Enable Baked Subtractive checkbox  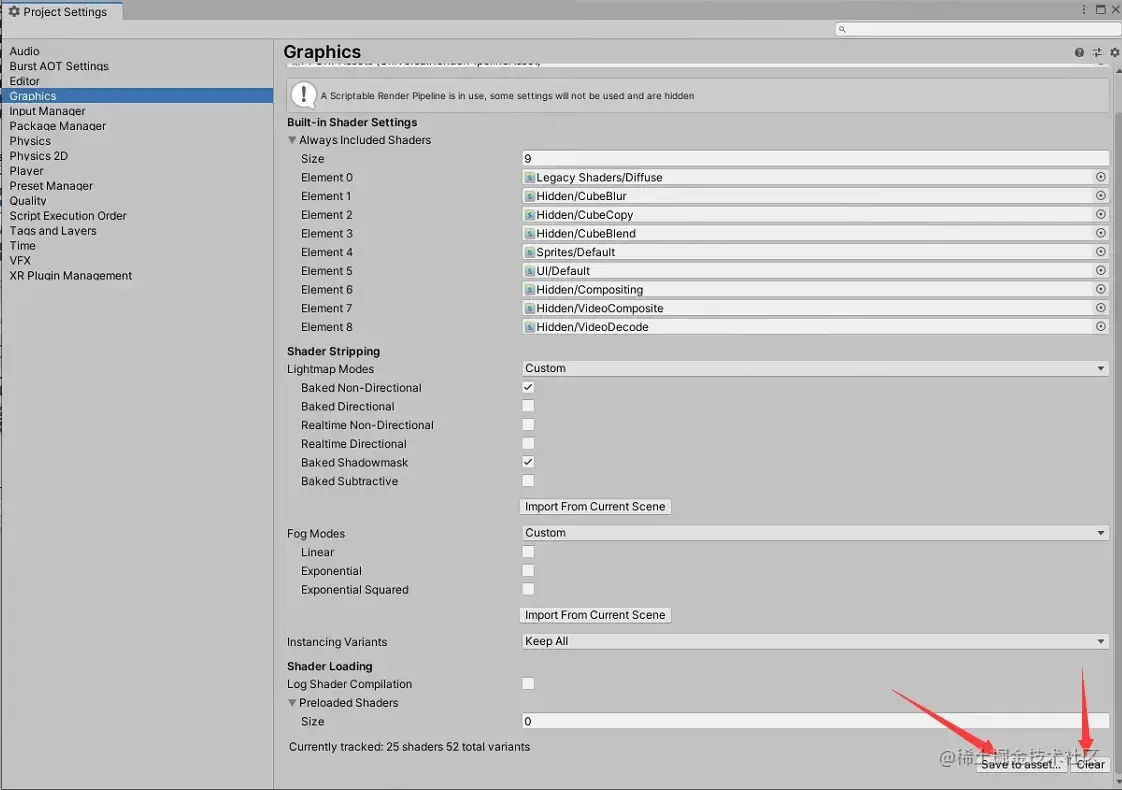(x=528, y=480)
